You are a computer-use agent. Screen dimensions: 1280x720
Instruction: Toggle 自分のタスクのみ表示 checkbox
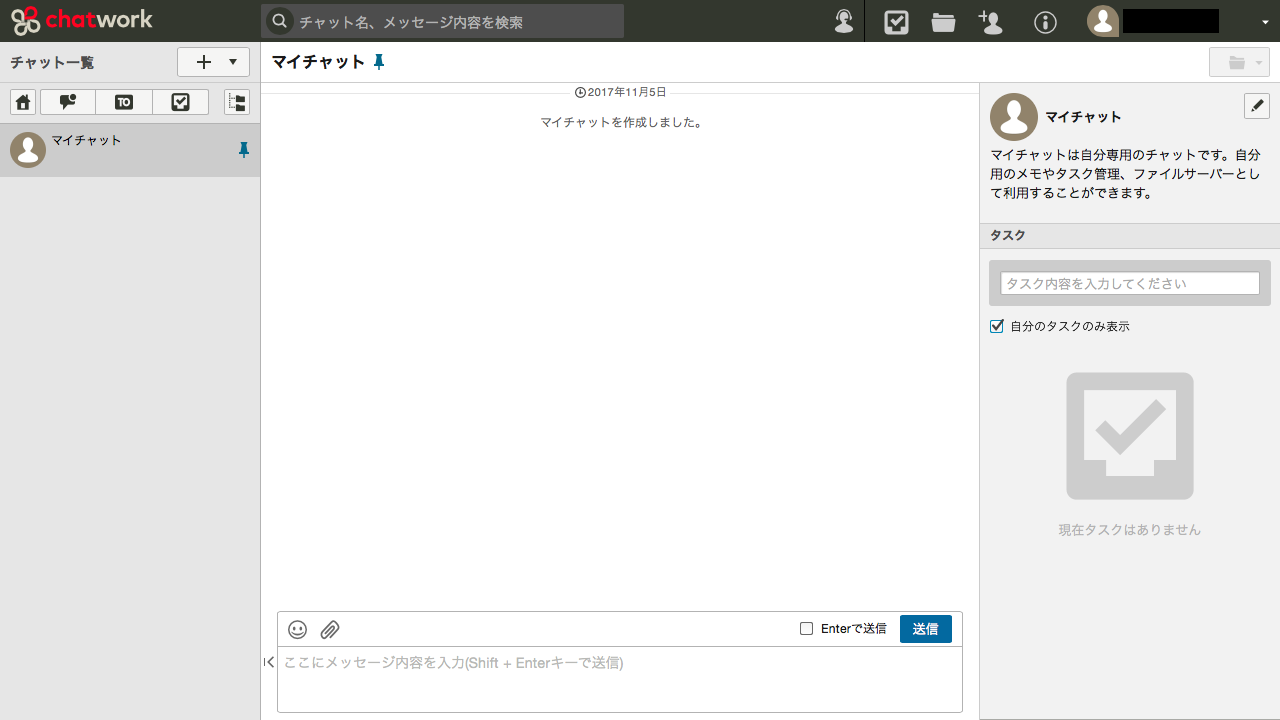pyautogui.click(x=996, y=326)
